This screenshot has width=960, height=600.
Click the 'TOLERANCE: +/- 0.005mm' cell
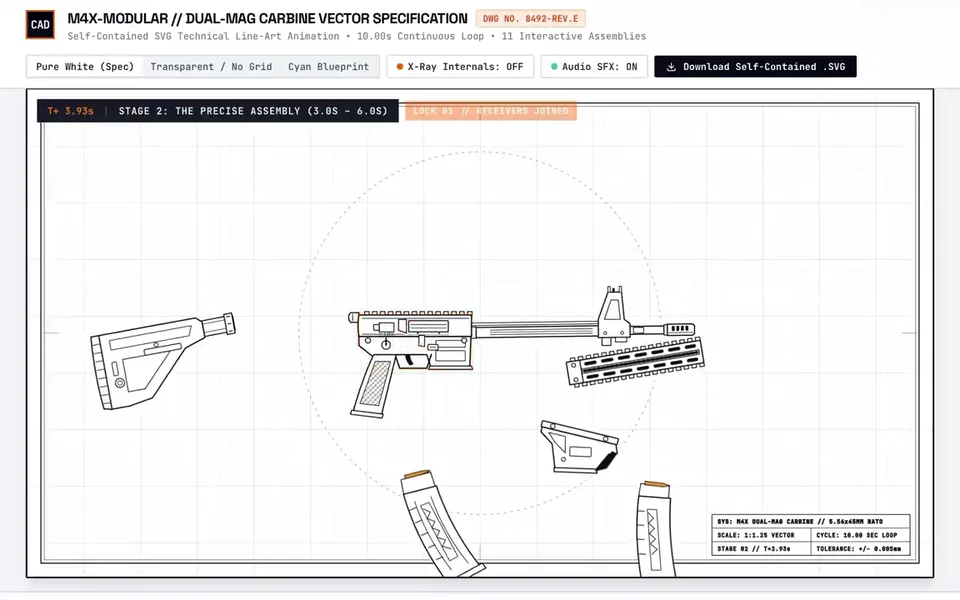point(858,549)
